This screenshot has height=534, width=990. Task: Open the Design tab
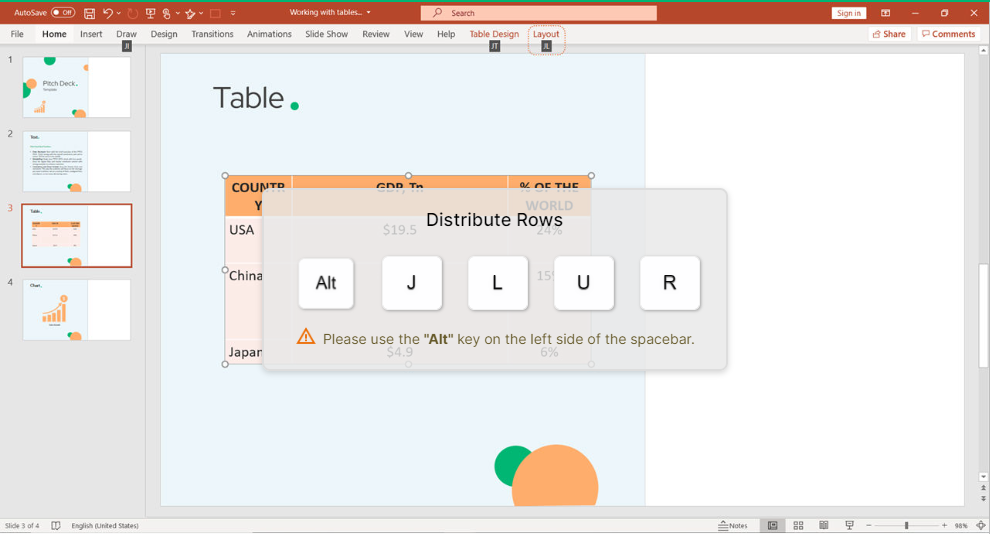pos(164,34)
